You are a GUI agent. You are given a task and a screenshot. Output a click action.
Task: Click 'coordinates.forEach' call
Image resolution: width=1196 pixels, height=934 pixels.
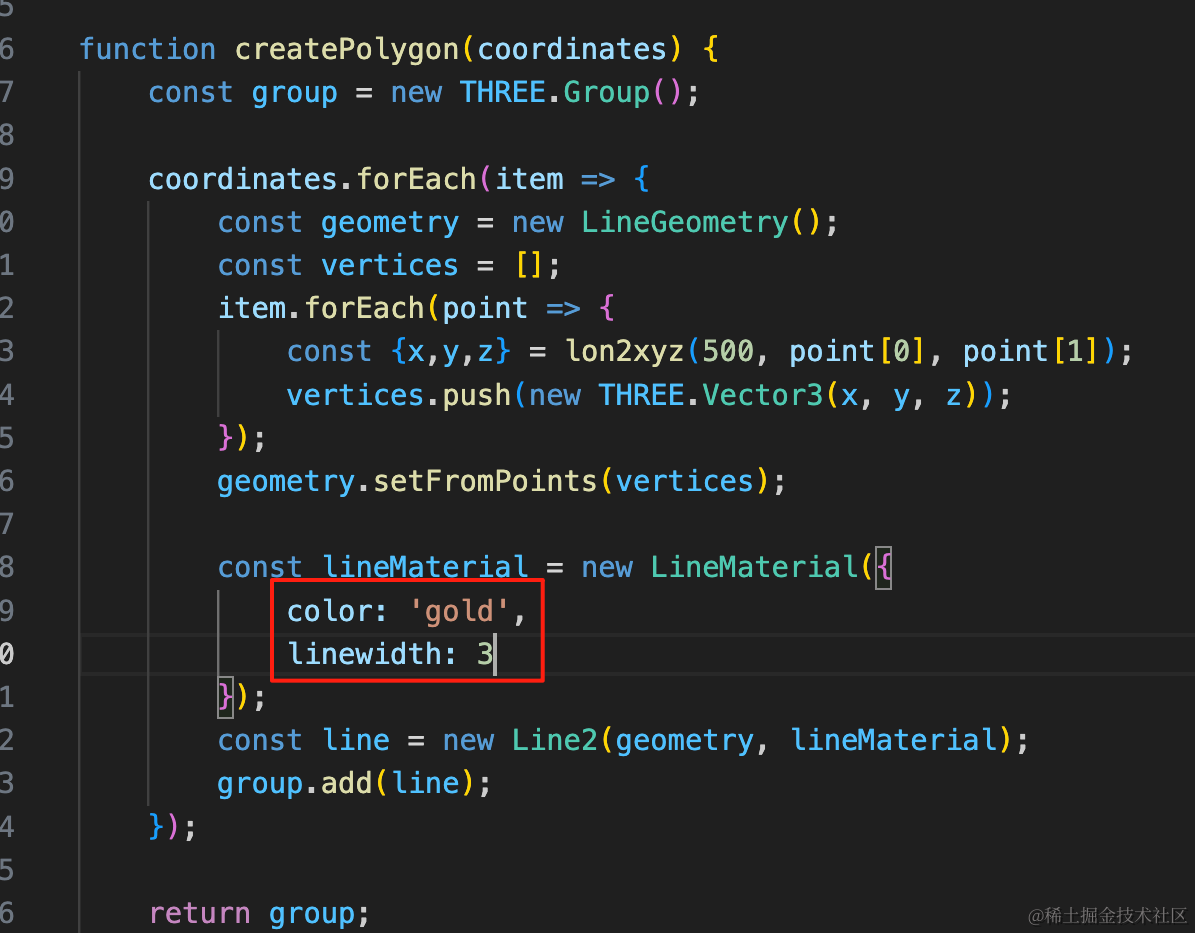pyautogui.click(x=313, y=180)
